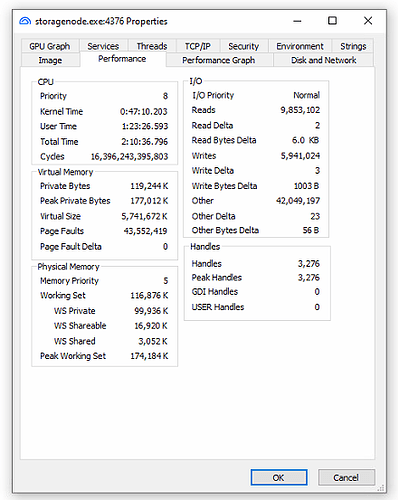Click Peak Private Bytes value 177,012 K
398x500 pixels.
149,201
